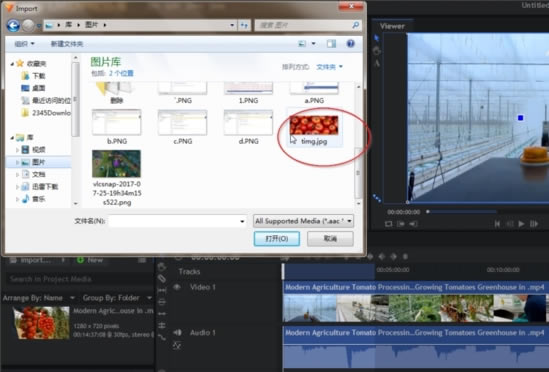Select the a.PNG file
This screenshot has width=549, height=372.
point(314,93)
